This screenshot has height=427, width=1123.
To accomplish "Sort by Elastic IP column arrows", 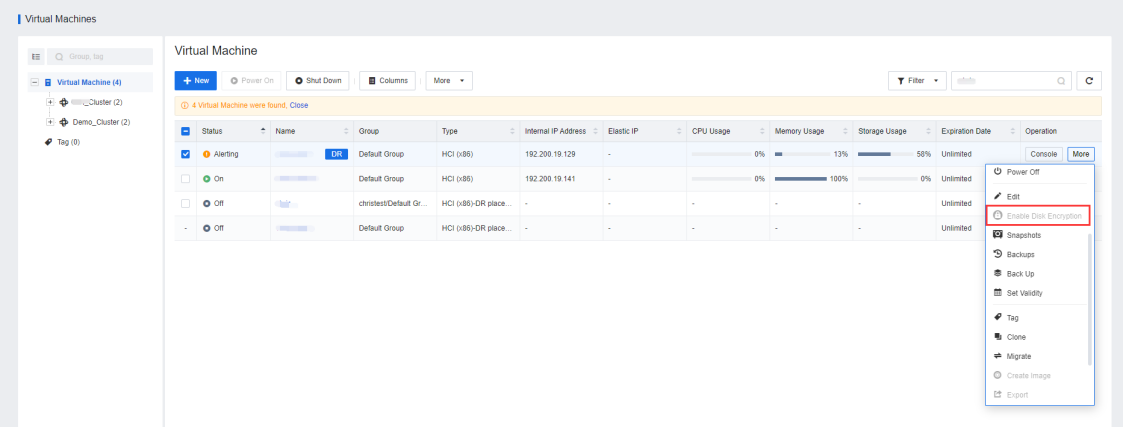I will 678,131.
